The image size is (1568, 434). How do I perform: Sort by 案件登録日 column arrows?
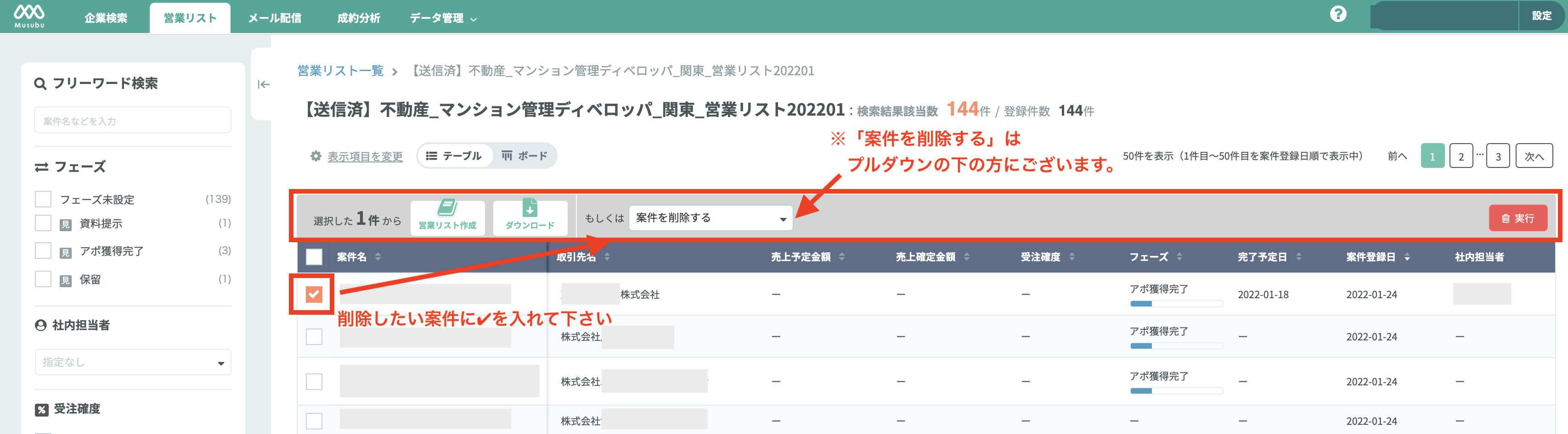tap(1407, 257)
